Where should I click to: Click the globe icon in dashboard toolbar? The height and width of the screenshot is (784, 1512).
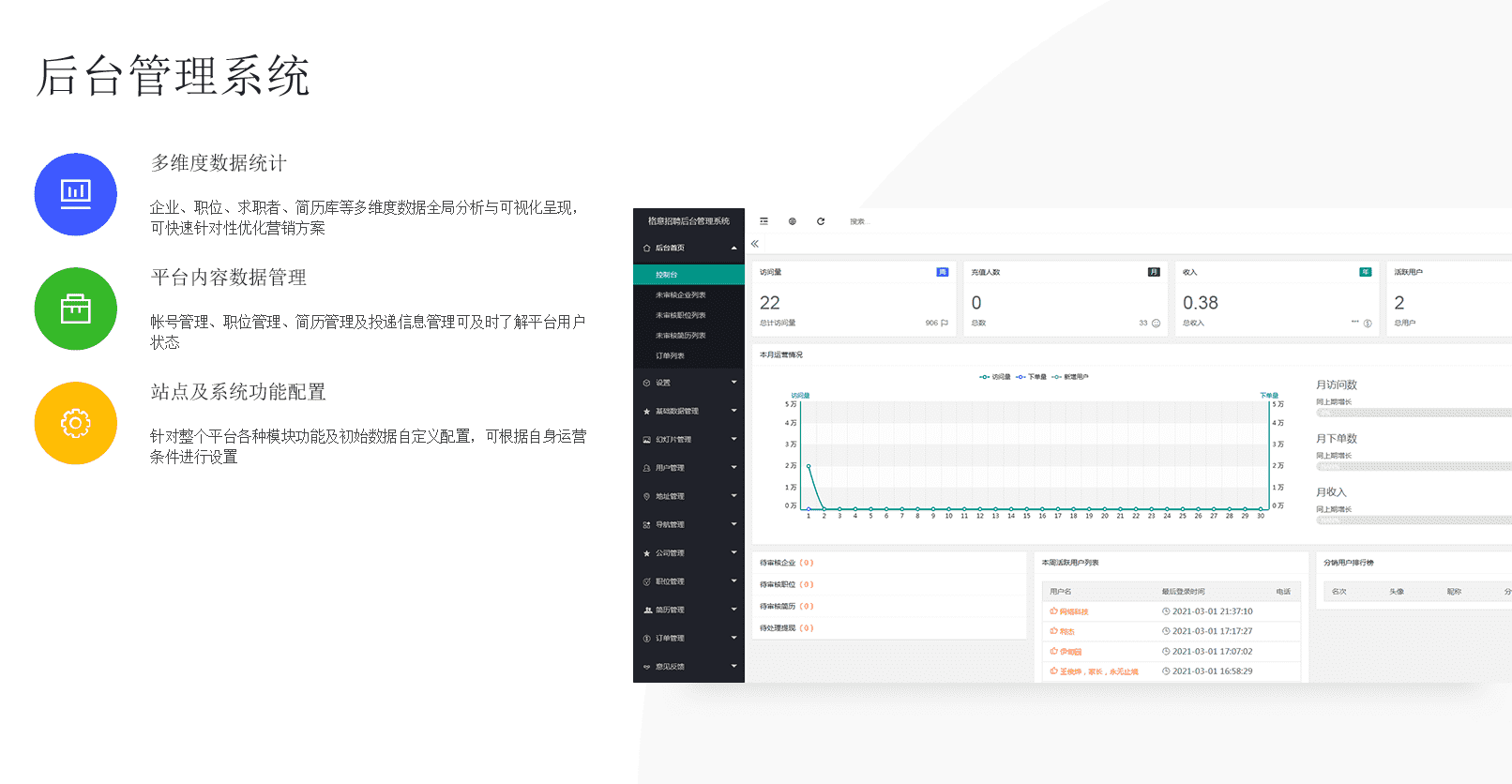tap(793, 221)
